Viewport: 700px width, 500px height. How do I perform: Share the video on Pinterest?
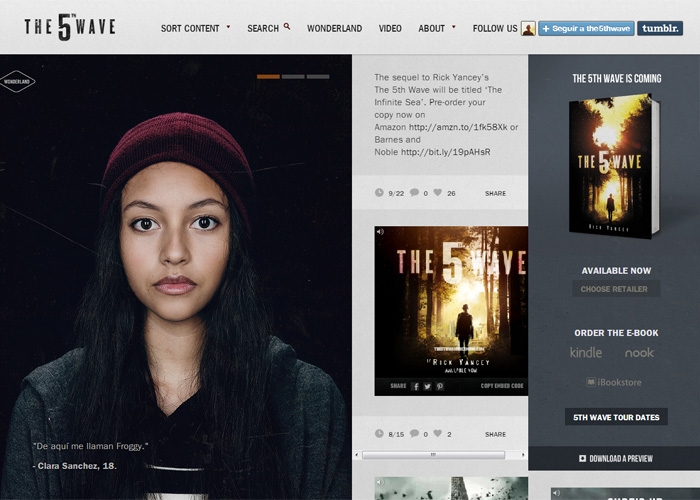click(x=440, y=387)
